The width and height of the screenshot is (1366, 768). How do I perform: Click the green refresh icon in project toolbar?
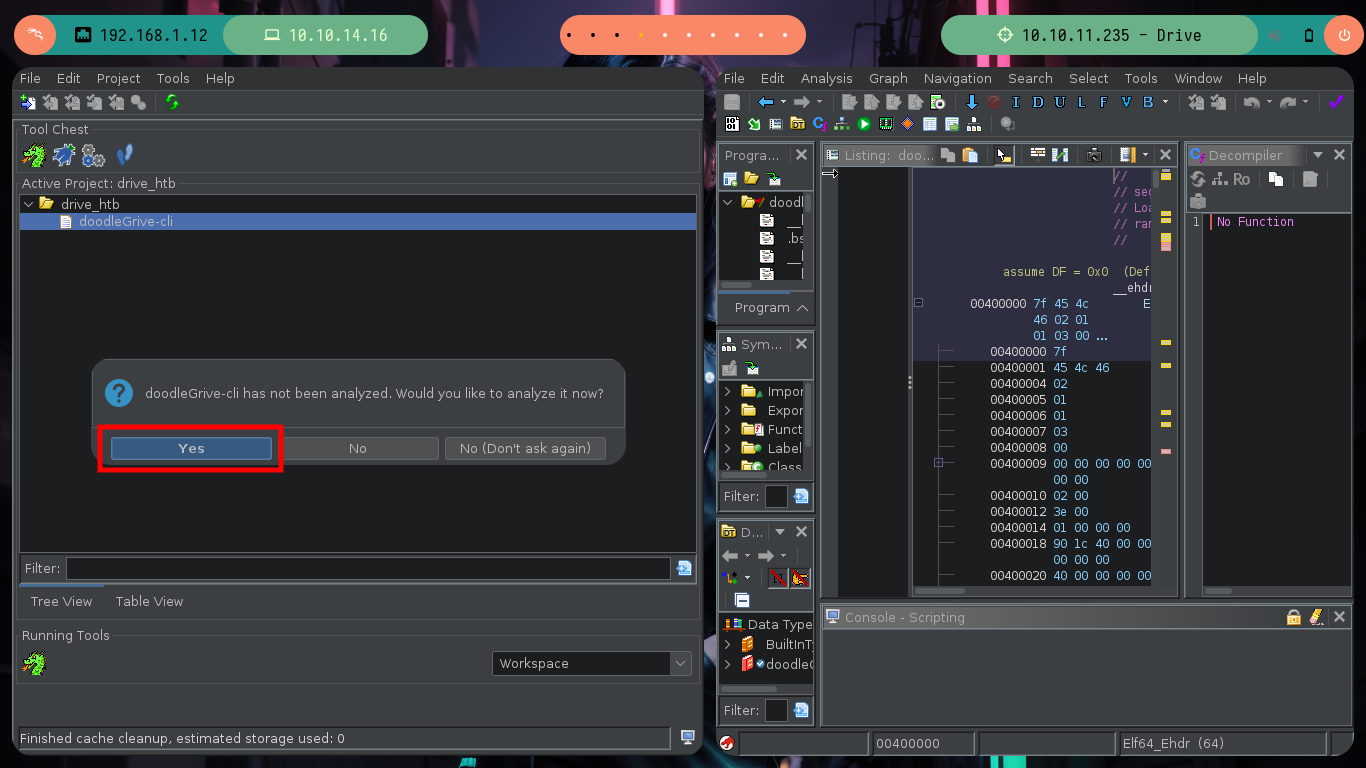(172, 102)
